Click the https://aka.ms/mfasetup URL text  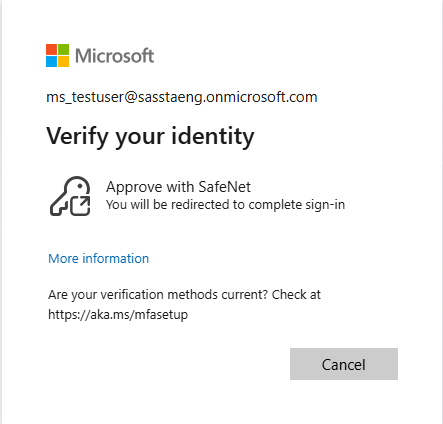click(x=118, y=314)
